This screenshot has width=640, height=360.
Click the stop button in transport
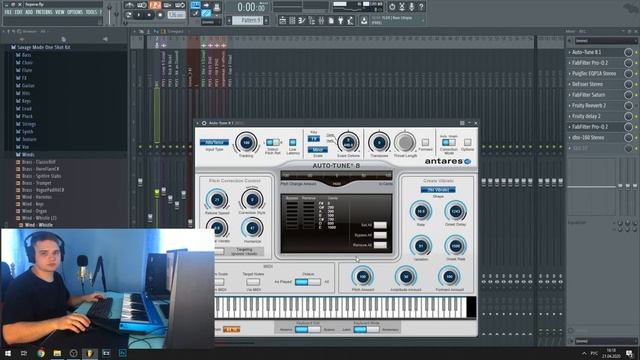pos(149,15)
